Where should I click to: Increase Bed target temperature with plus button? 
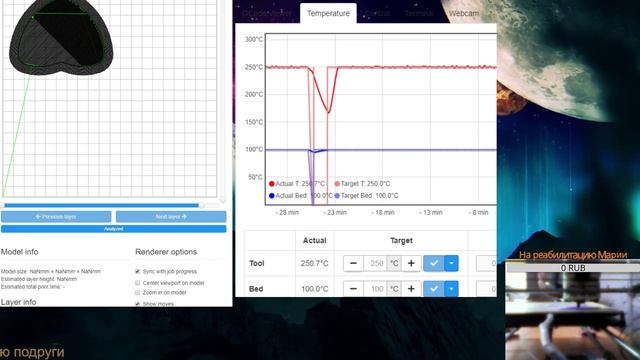click(x=411, y=289)
